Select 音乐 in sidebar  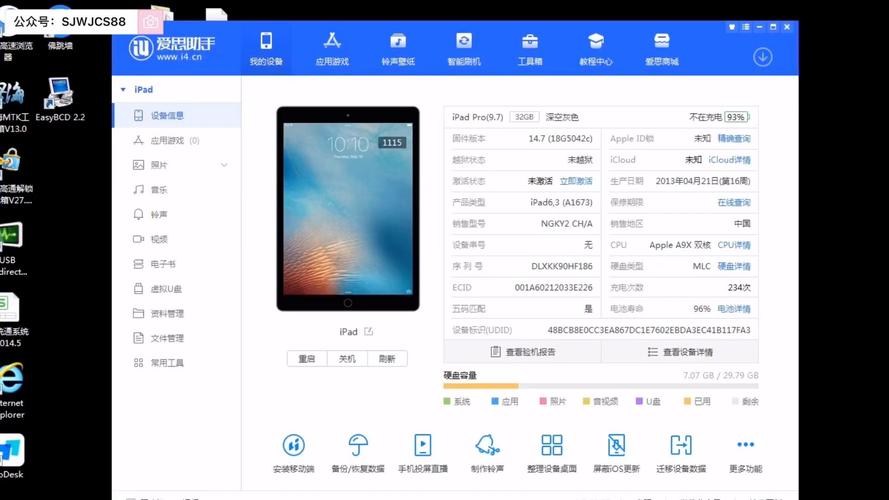click(177, 190)
